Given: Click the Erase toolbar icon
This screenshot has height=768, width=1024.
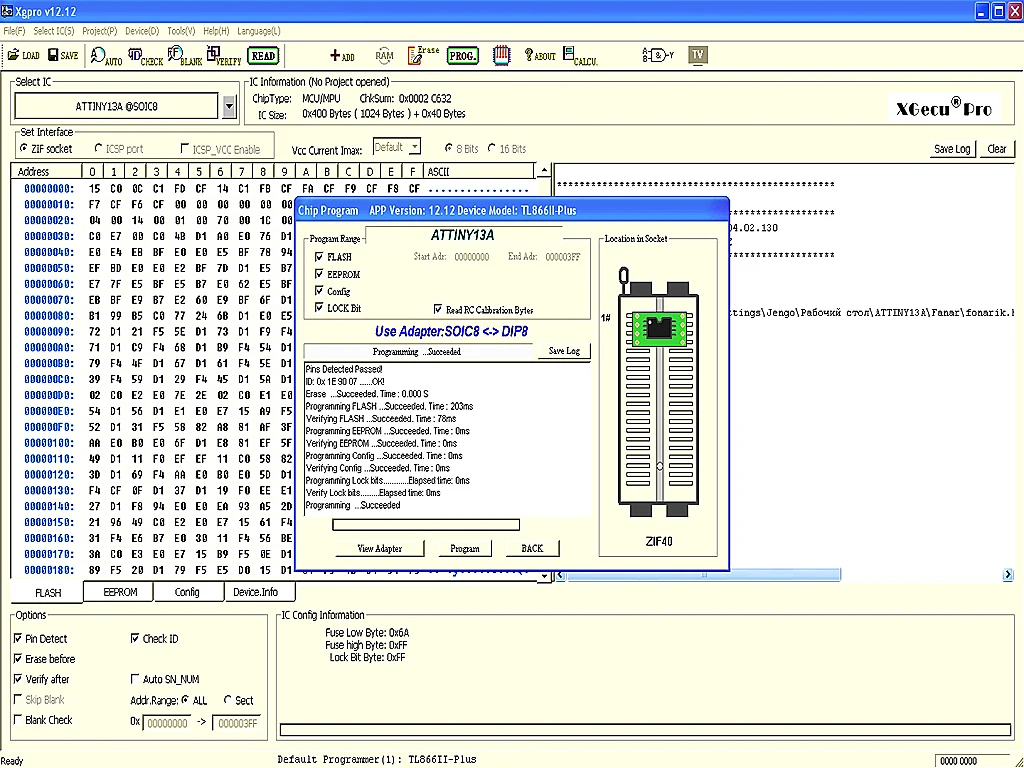Looking at the screenshot, I should click(423, 56).
